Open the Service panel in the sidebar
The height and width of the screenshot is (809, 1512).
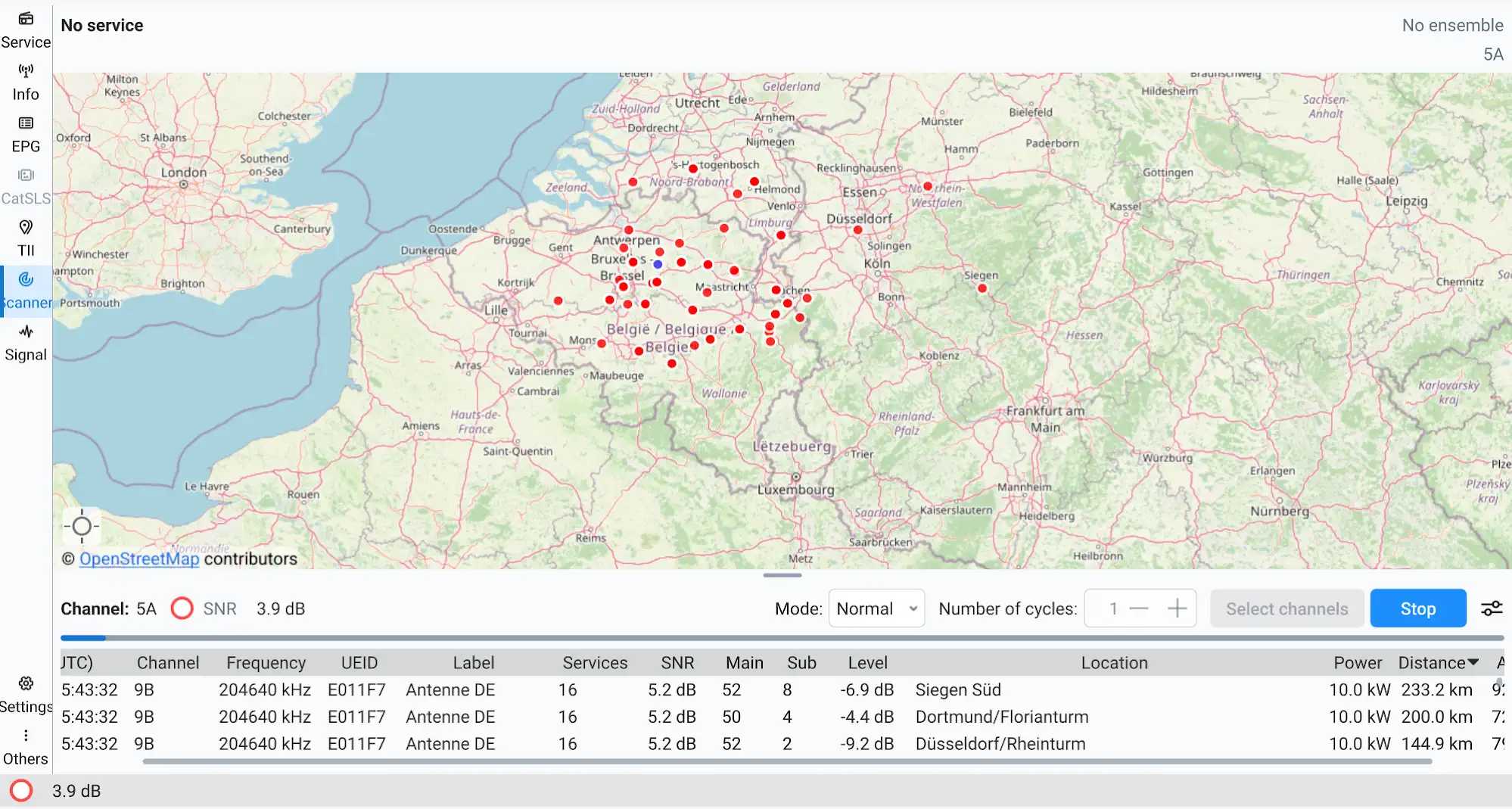click(26, 30)
